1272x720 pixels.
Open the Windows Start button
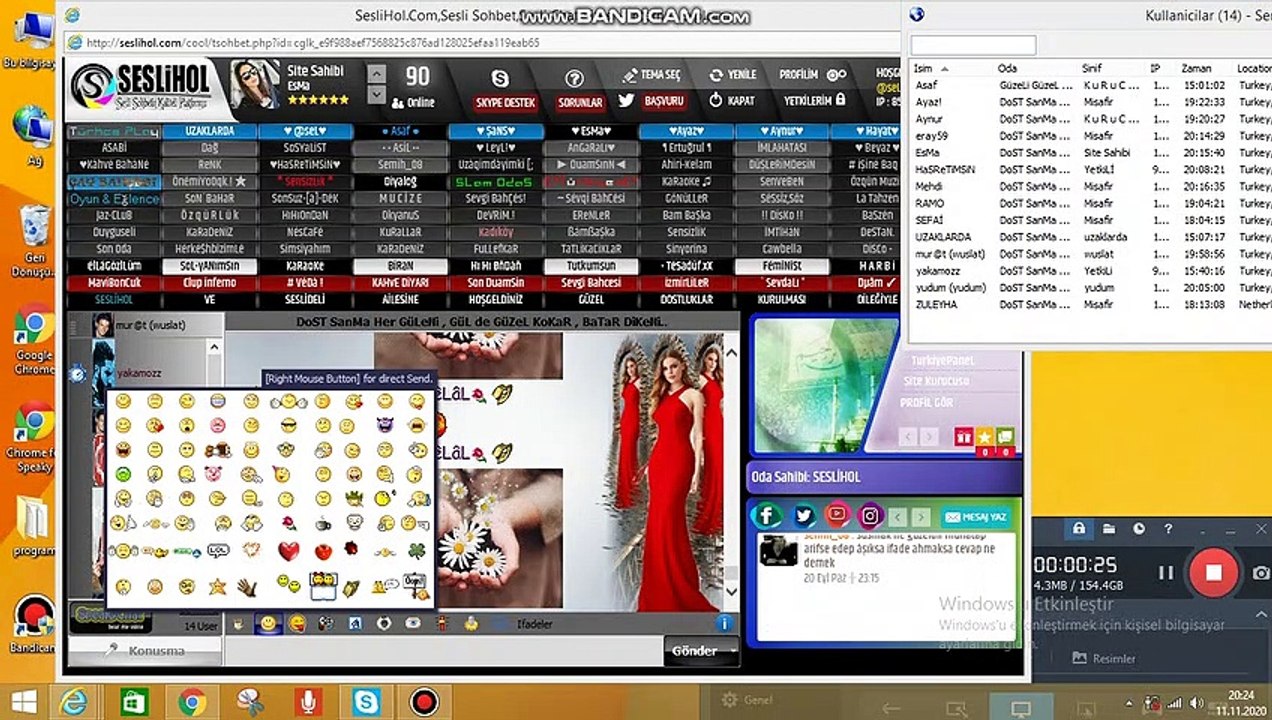pyautogui.click(x=25, y=702)
